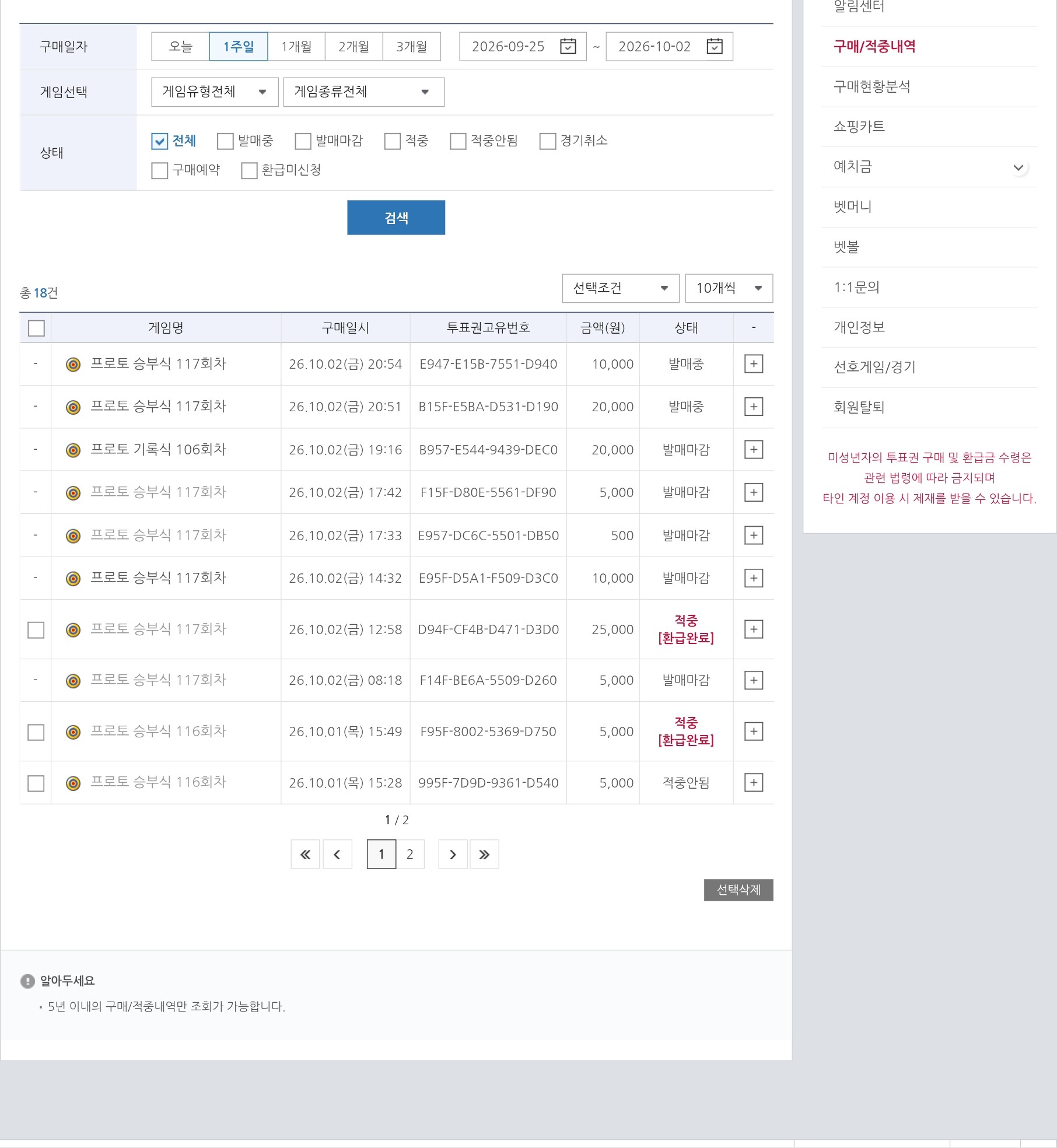Screen dimensions: 1057x1148
Task: Expand details for ticket D94F-CF4B-D471-D3D0
Action: click(754, 629)
